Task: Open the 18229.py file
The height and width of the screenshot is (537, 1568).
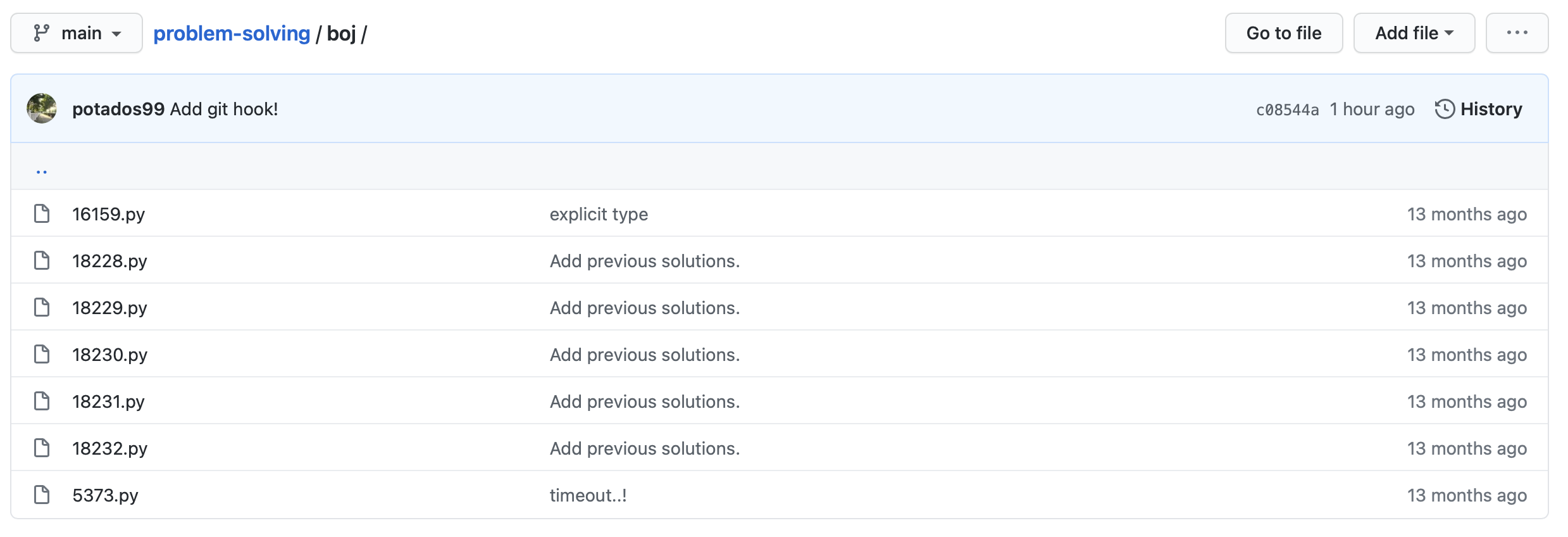Action: click(109, 308)
